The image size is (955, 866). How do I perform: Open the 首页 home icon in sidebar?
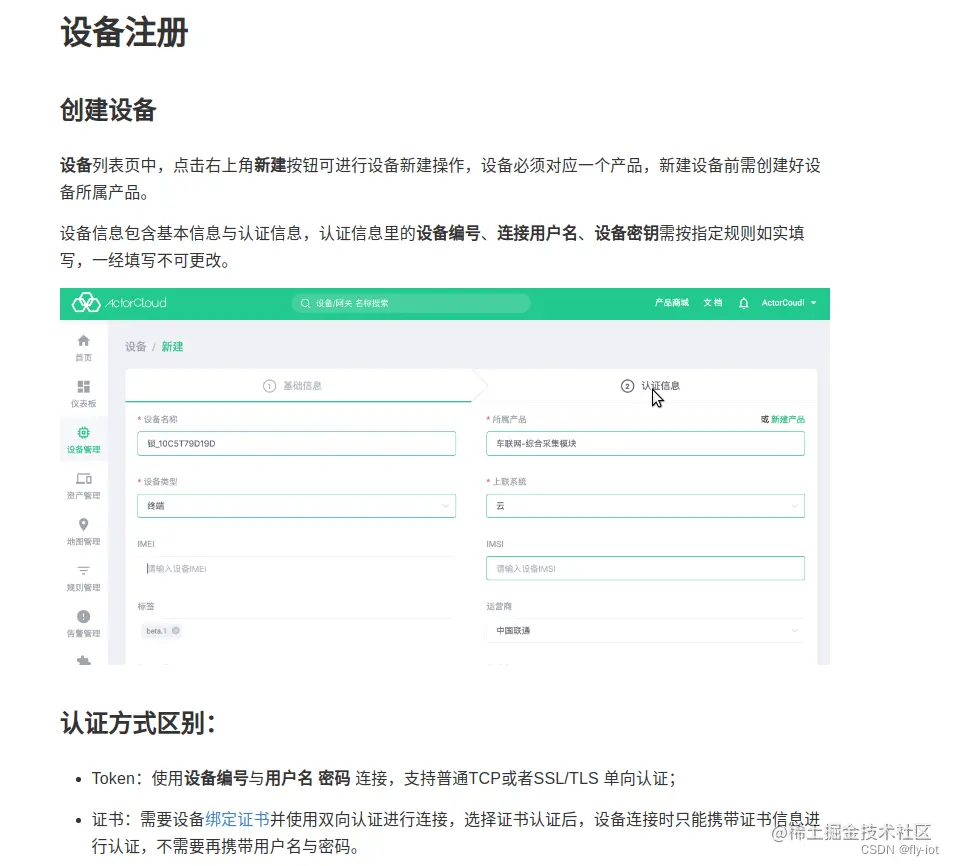(83, 345)
